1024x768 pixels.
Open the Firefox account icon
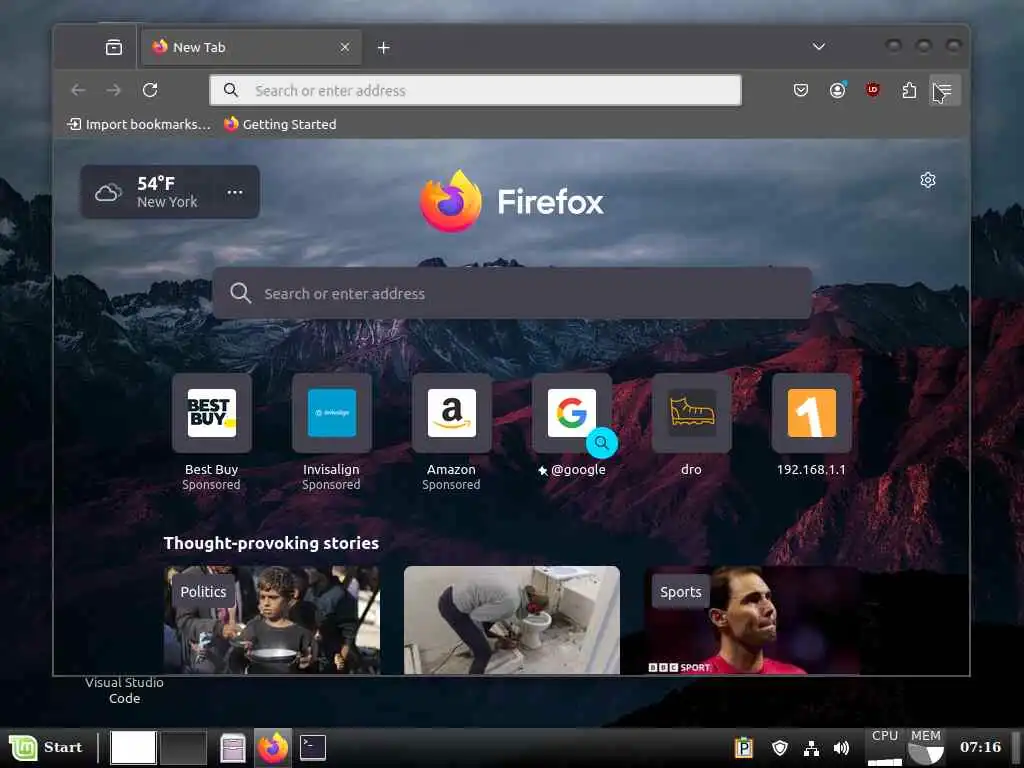[837, 90]
